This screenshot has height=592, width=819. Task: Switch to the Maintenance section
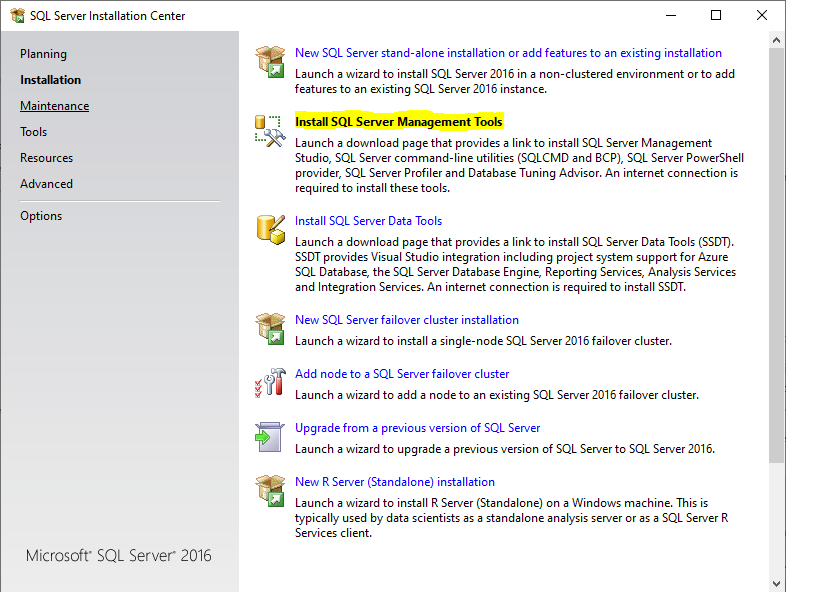(54, 105)
